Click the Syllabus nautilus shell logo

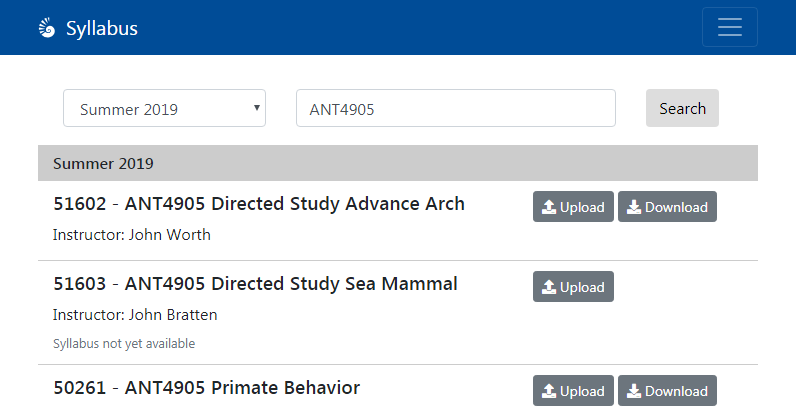click(47, 28)
